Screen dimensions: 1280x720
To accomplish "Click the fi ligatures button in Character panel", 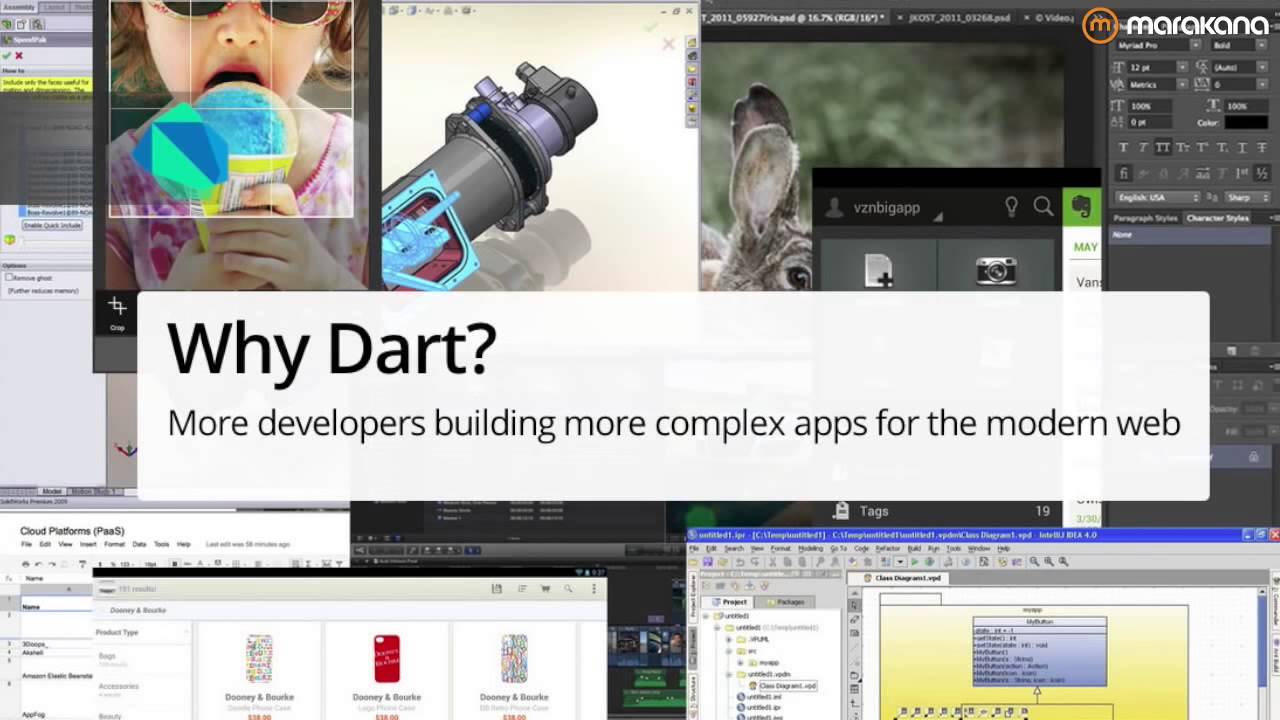I will coord(1123,174).
